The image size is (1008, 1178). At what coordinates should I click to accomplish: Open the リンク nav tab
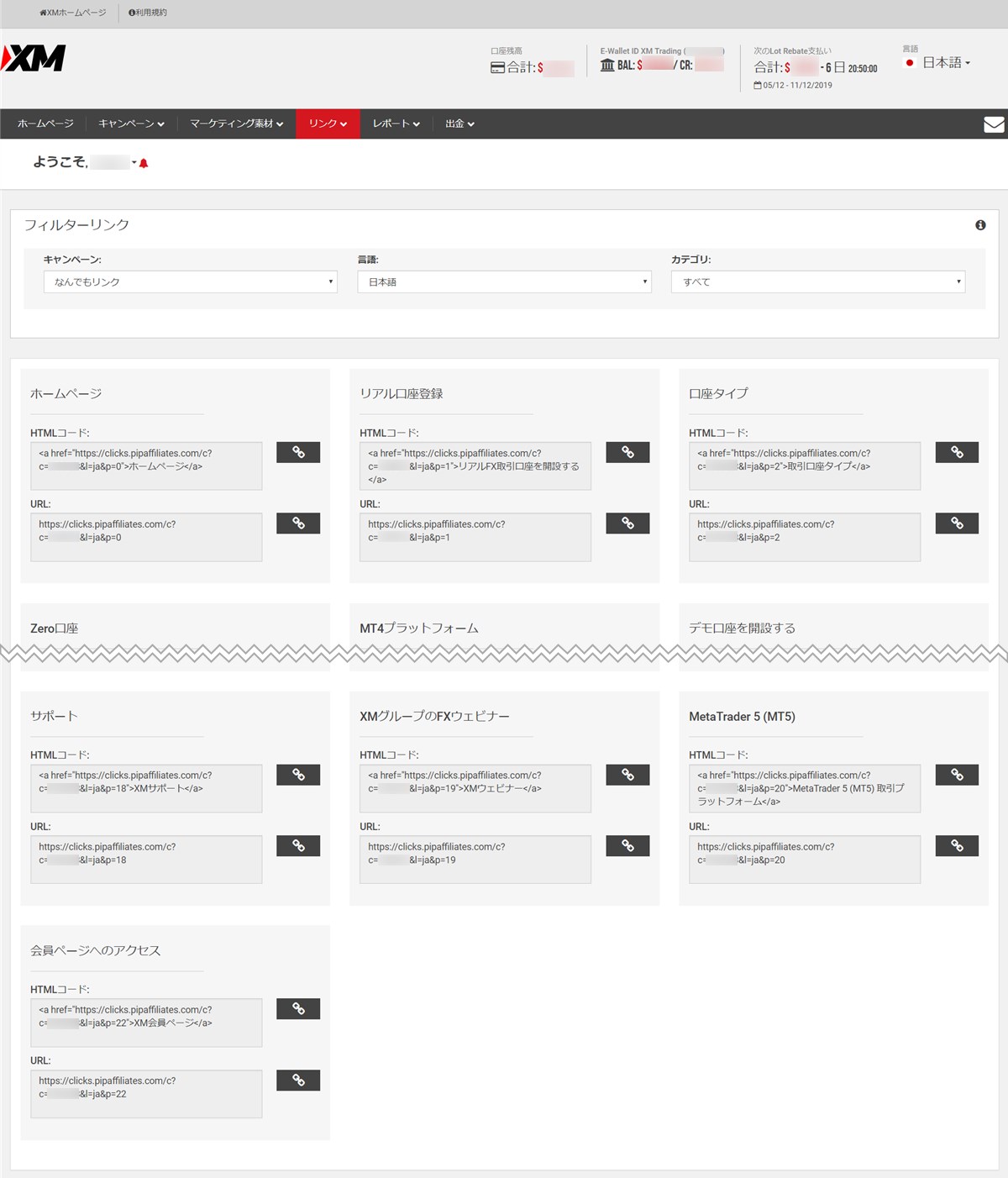328,124
